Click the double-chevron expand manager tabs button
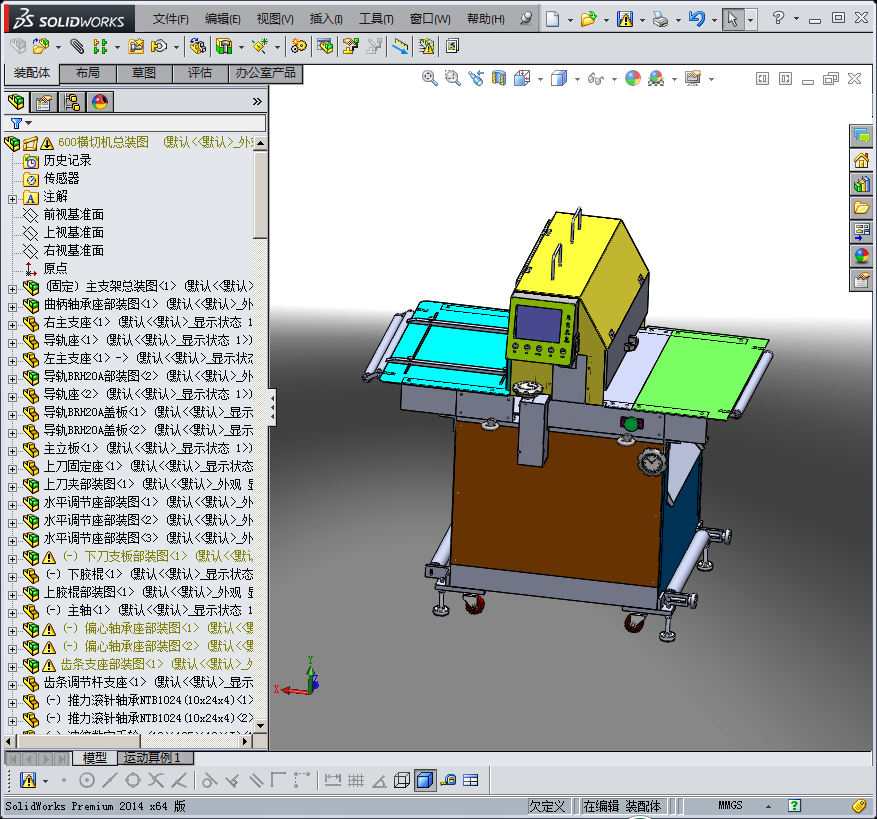The height and width of the screenshot is (819, 877). click(x=257, y=102)
